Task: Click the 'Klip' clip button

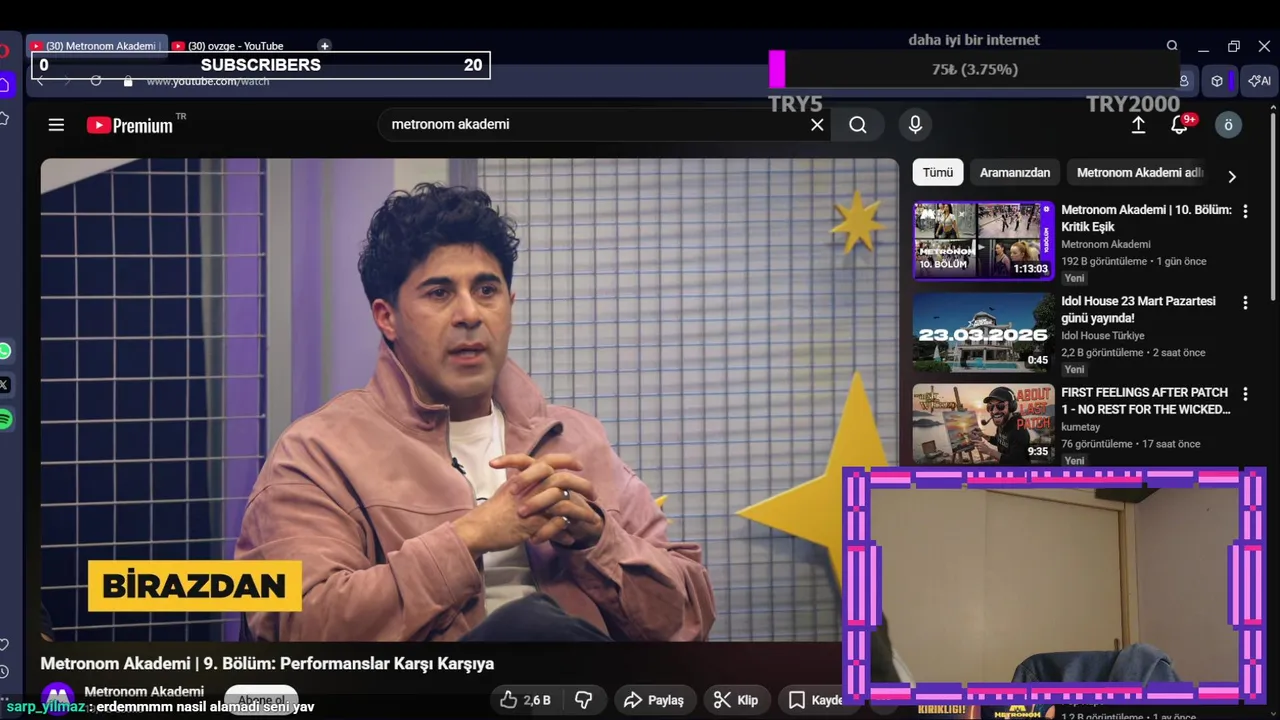Action: click(x=736, y=700)
